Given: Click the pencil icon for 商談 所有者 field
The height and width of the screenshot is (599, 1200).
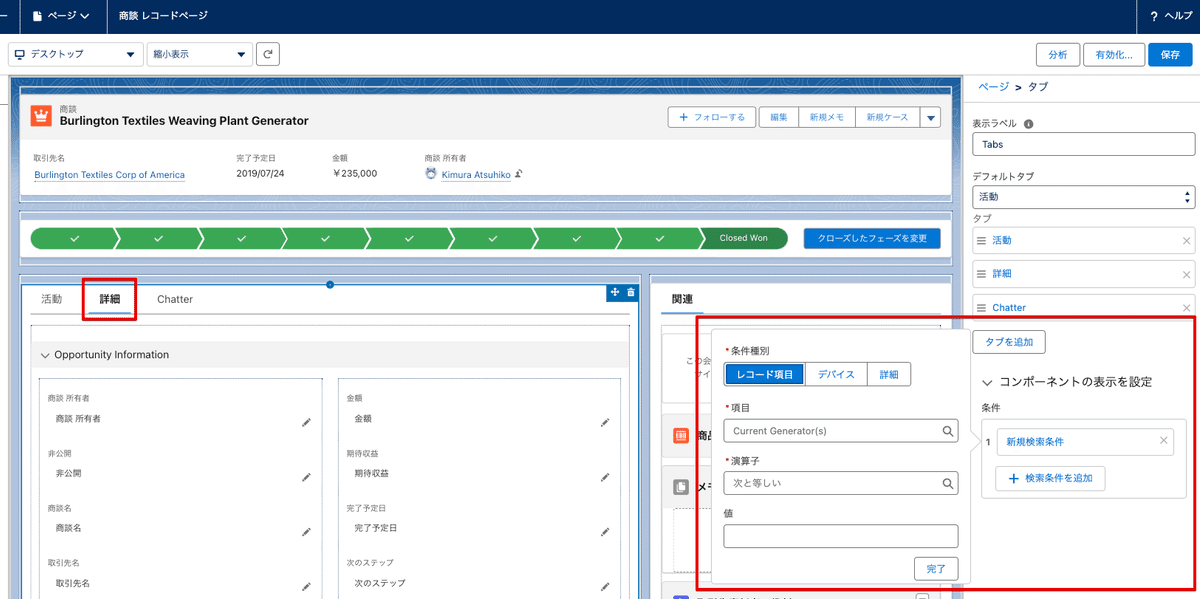Looking at the screenshot, I should [x=307, y=422].
